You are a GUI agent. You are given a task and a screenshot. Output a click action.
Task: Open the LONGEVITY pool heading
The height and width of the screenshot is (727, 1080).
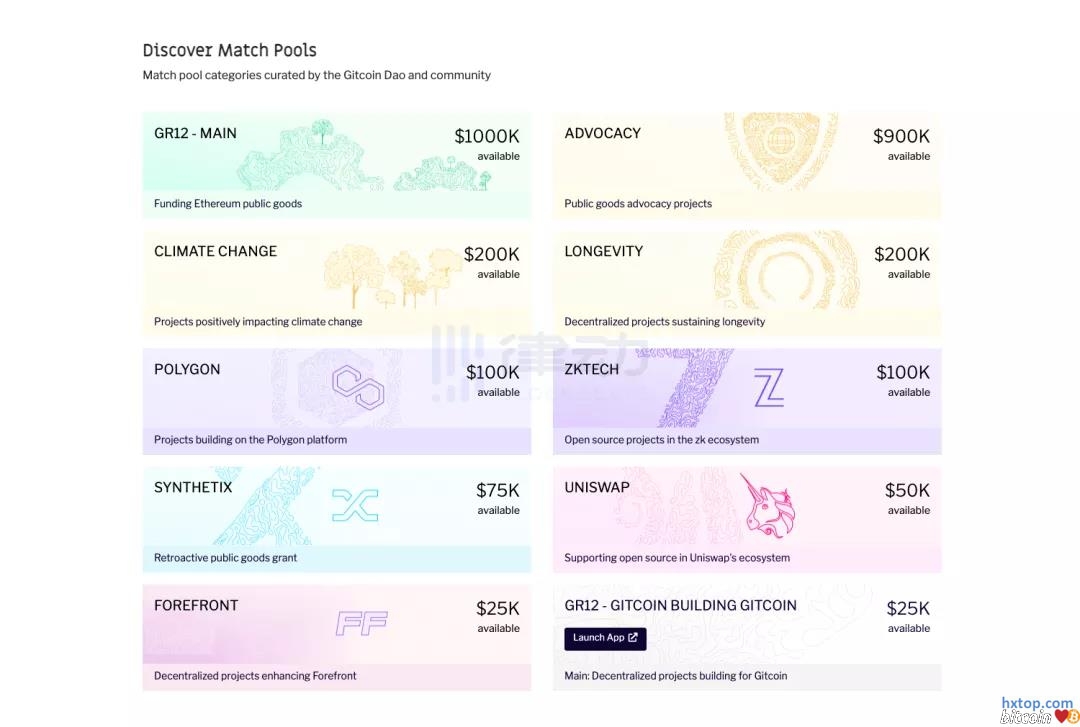tap(603, 251)
